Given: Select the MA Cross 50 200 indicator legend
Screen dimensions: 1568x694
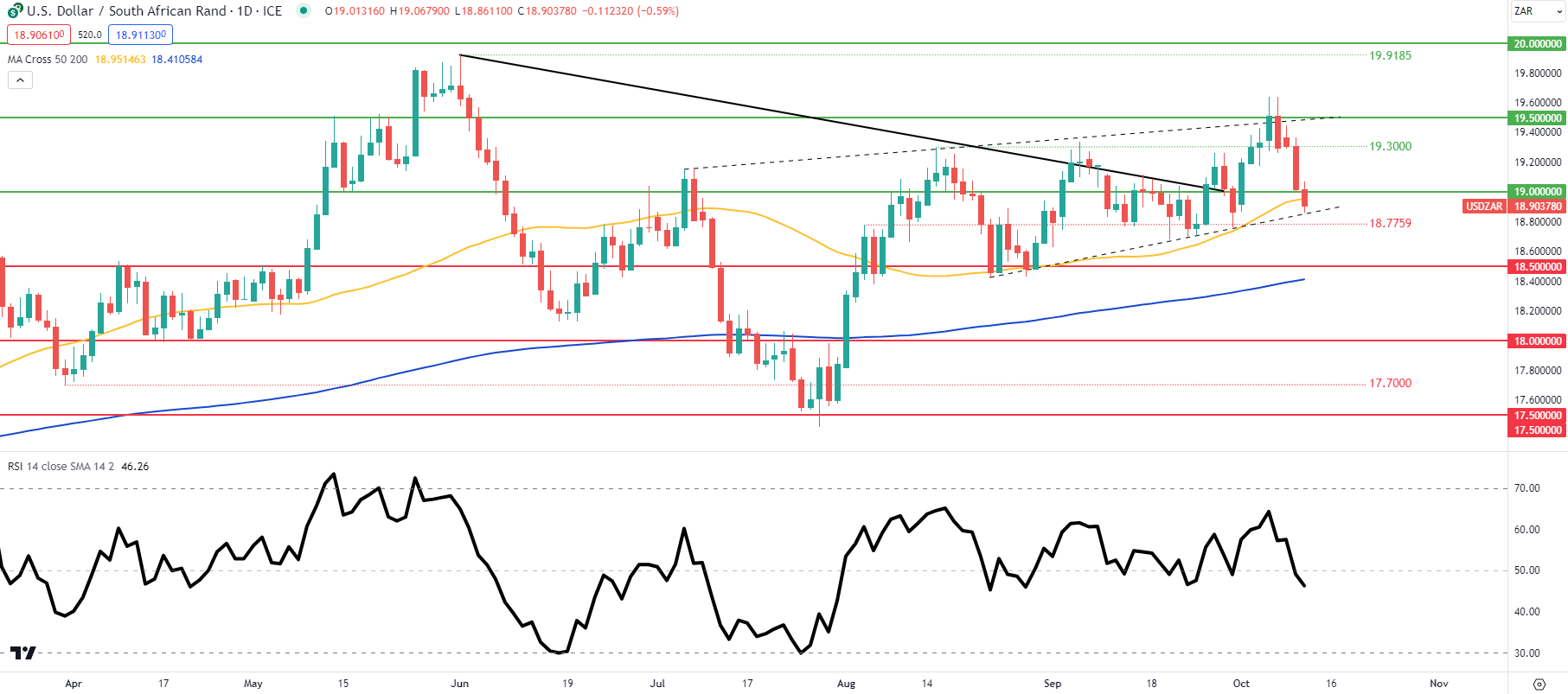Looking at the screenshot, I should (48, 60).
